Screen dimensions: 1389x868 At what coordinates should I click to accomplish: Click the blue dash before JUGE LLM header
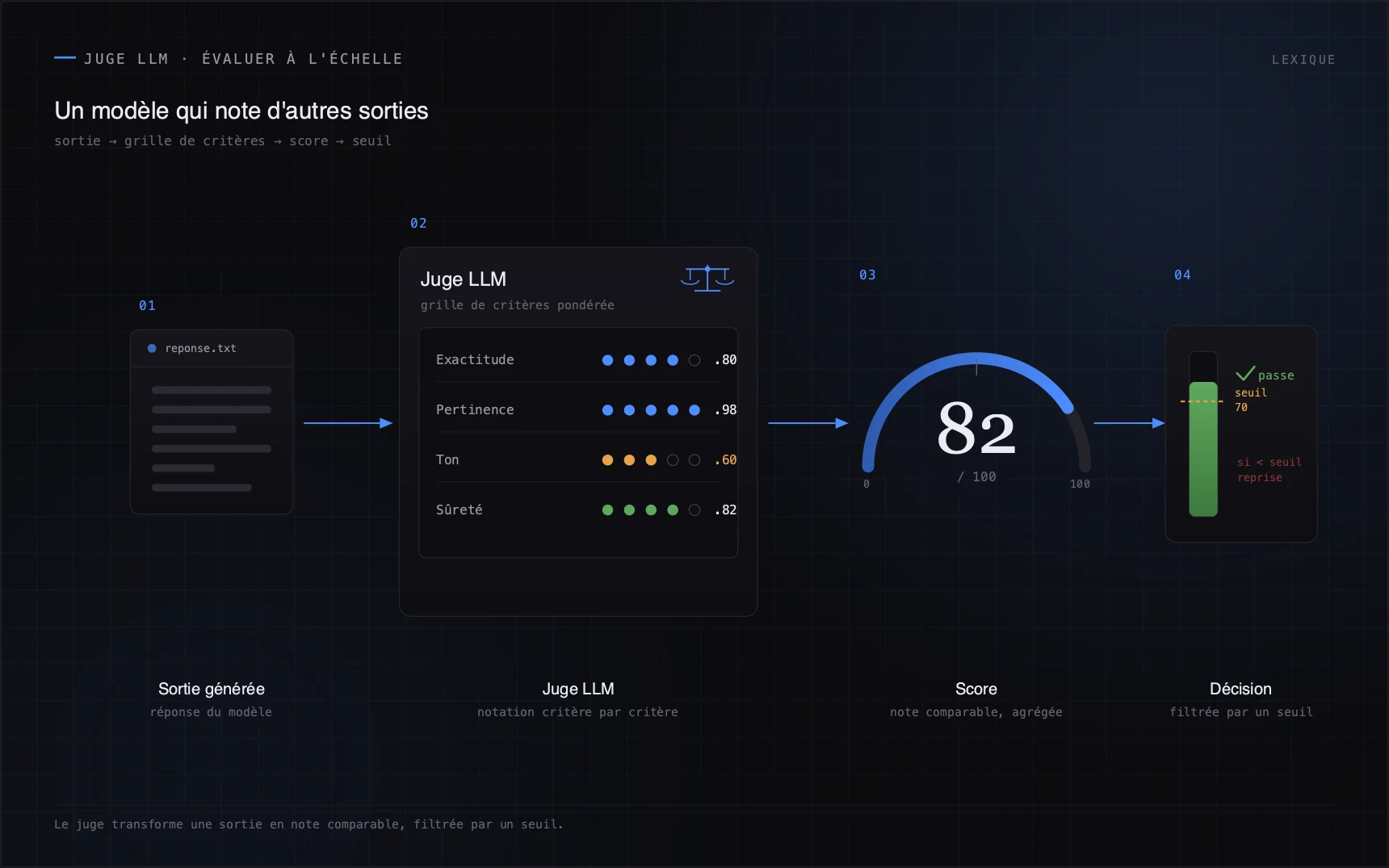(x=65, y=58)
